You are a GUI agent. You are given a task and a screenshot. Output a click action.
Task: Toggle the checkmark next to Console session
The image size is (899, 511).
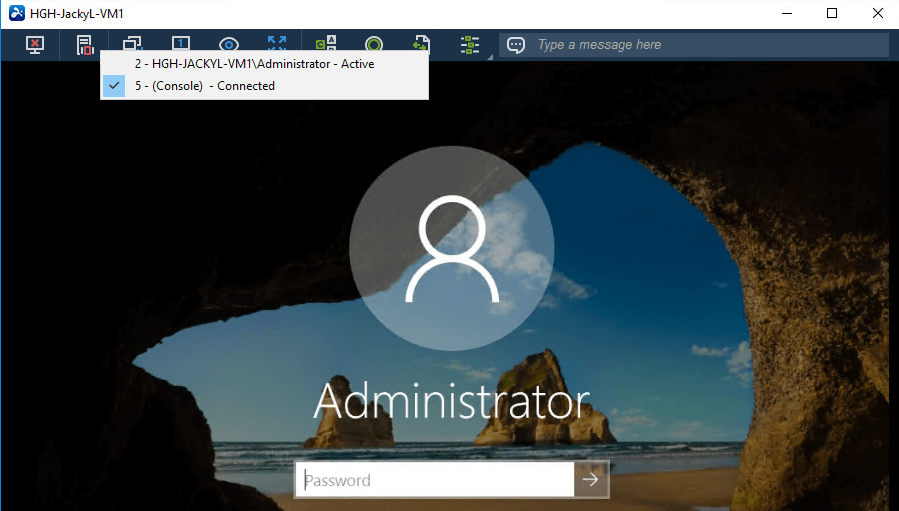115,86
